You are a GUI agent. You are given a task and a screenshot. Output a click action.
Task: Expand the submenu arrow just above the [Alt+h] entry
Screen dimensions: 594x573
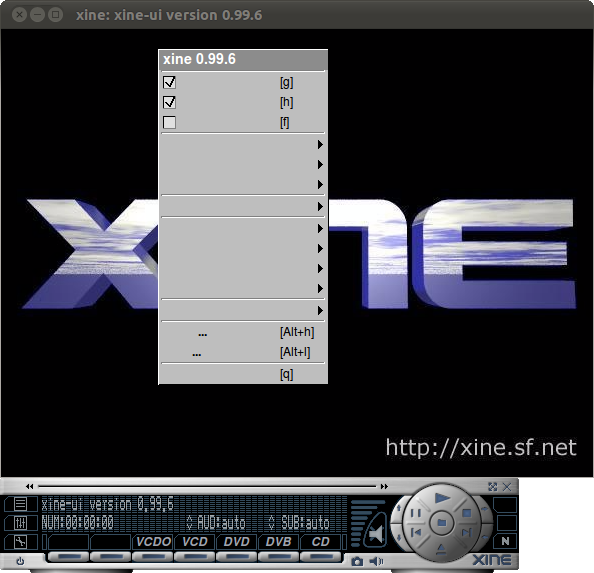(320, 311)
